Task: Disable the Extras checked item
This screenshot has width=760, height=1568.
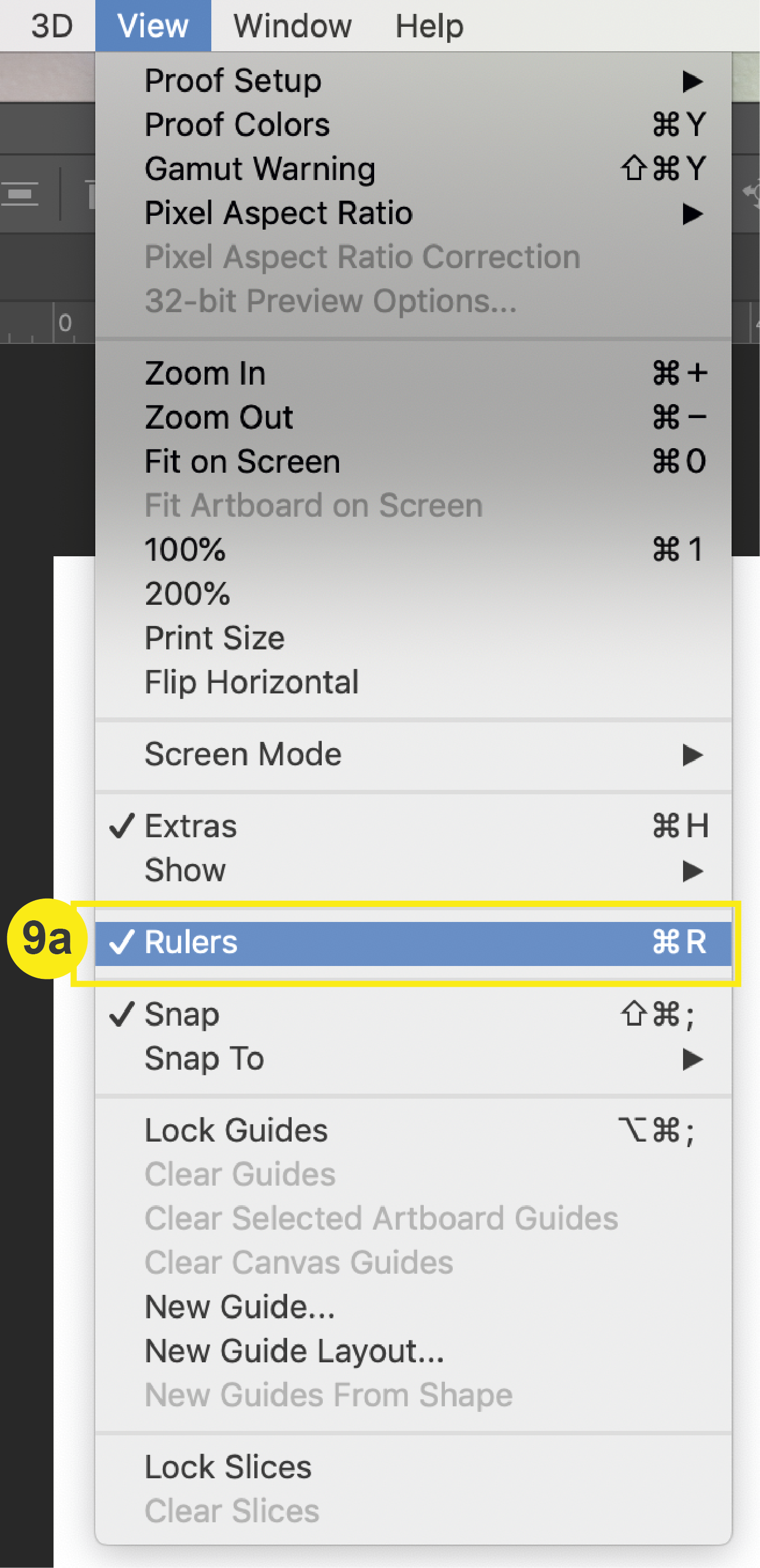Action: point(190,826)
